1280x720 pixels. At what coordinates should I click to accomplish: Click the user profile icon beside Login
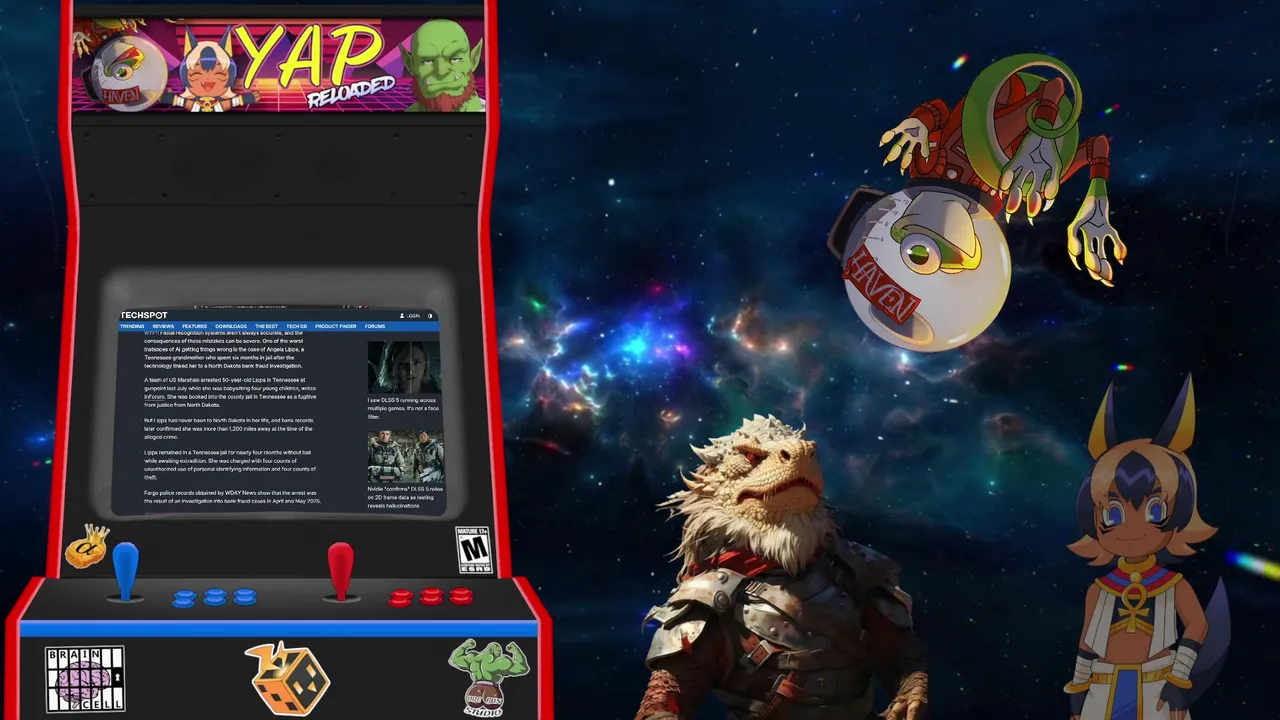(402, 316)
